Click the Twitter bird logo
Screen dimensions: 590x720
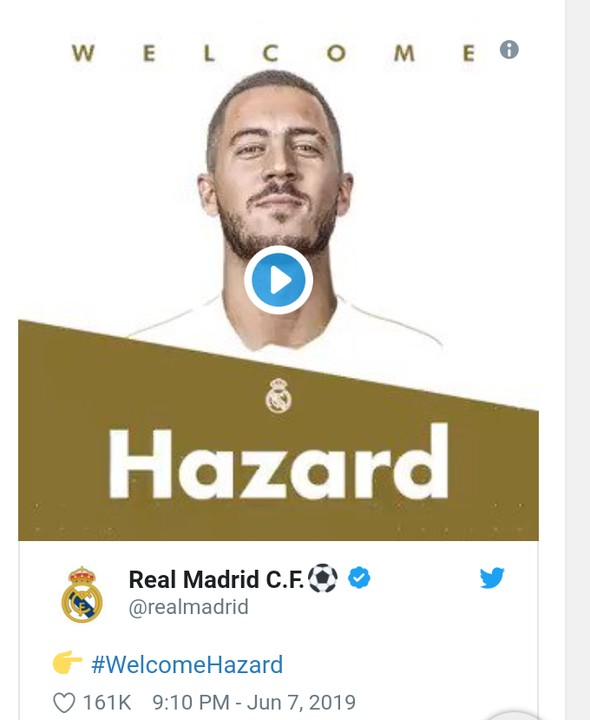point(492,578)
